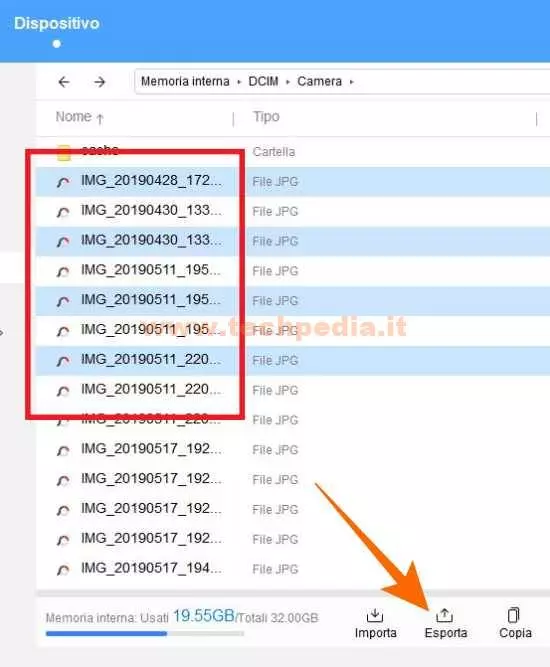Screen dimensions: 550x667
Task: Select the yellow folder icon in the Cartella row
Action: coord(64,153)
